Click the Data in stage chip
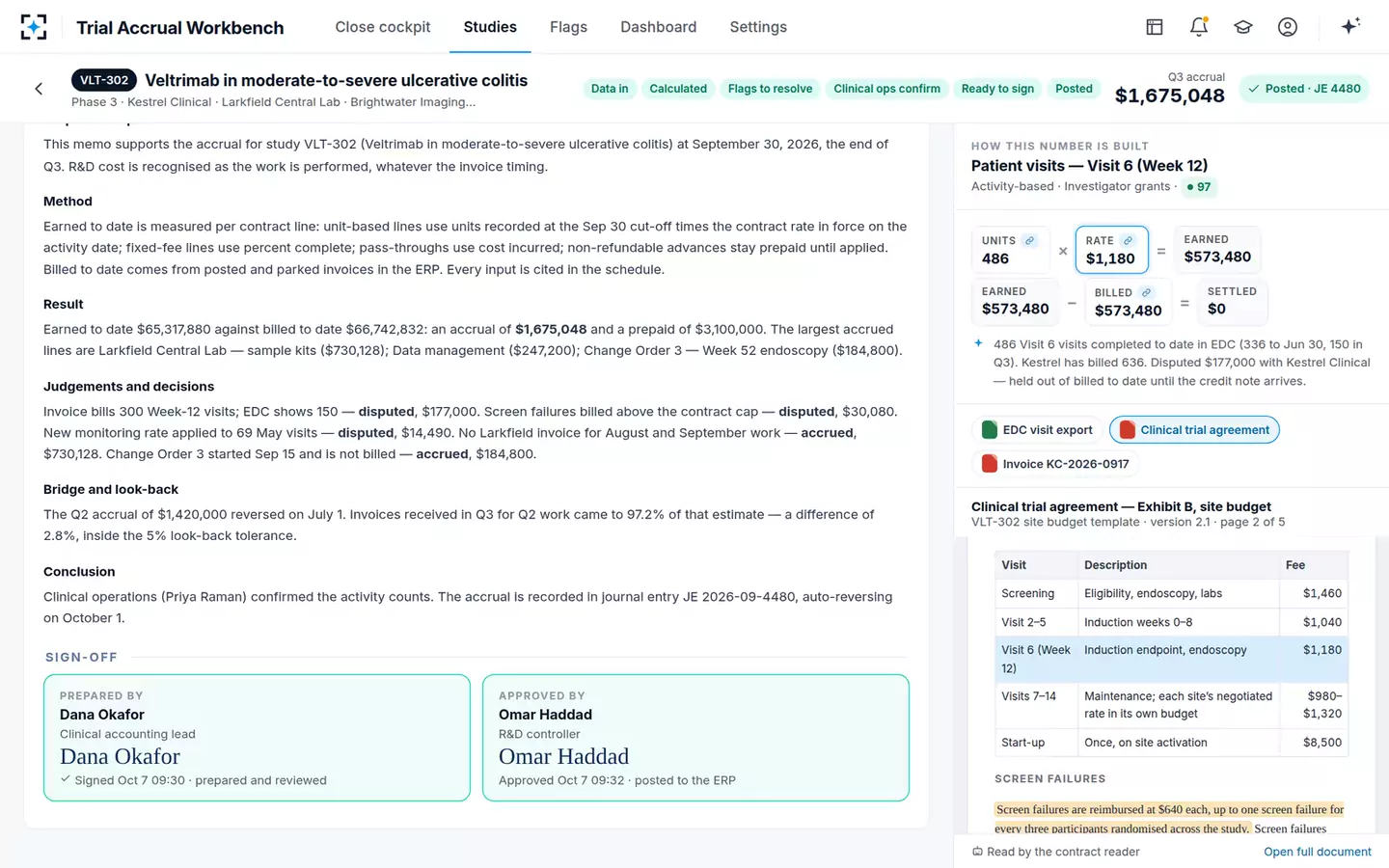This screenshot has height=868, width=1389. [610, 89]
